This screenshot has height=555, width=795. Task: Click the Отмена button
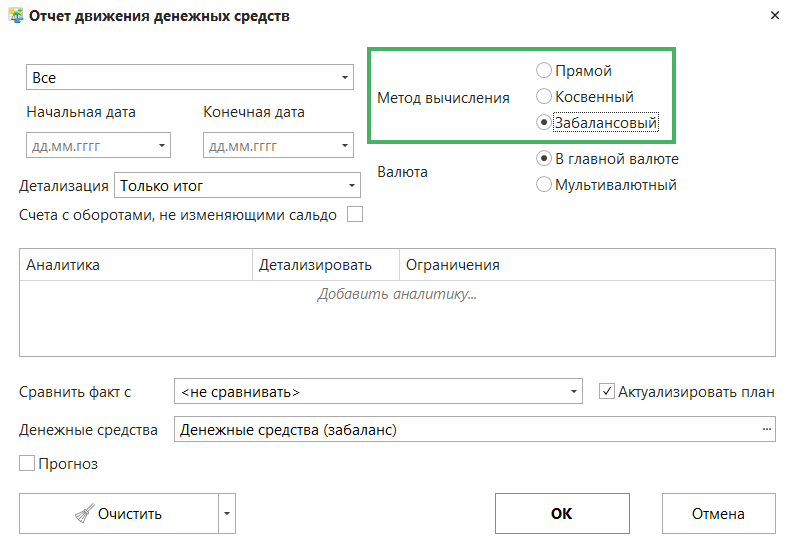point(718,514)
